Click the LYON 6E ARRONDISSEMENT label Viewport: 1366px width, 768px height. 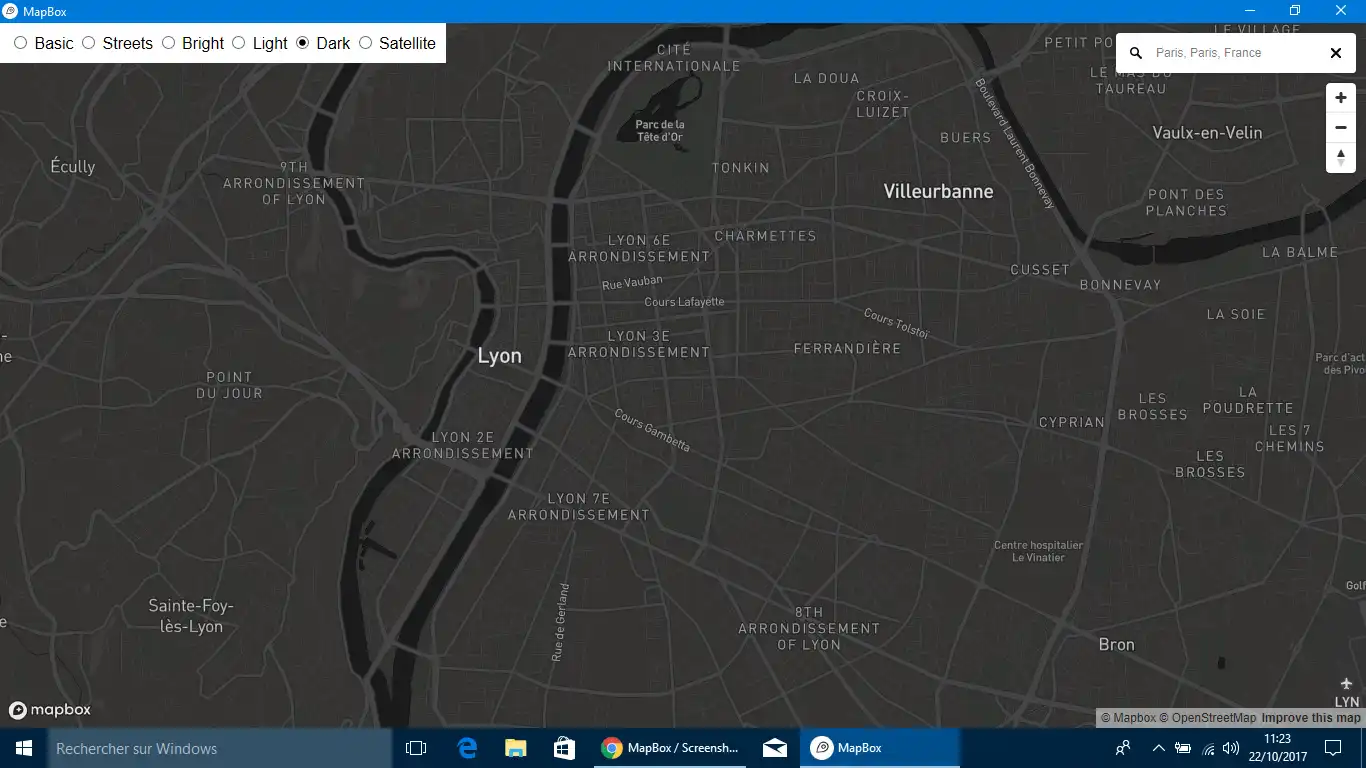[639, 248]
